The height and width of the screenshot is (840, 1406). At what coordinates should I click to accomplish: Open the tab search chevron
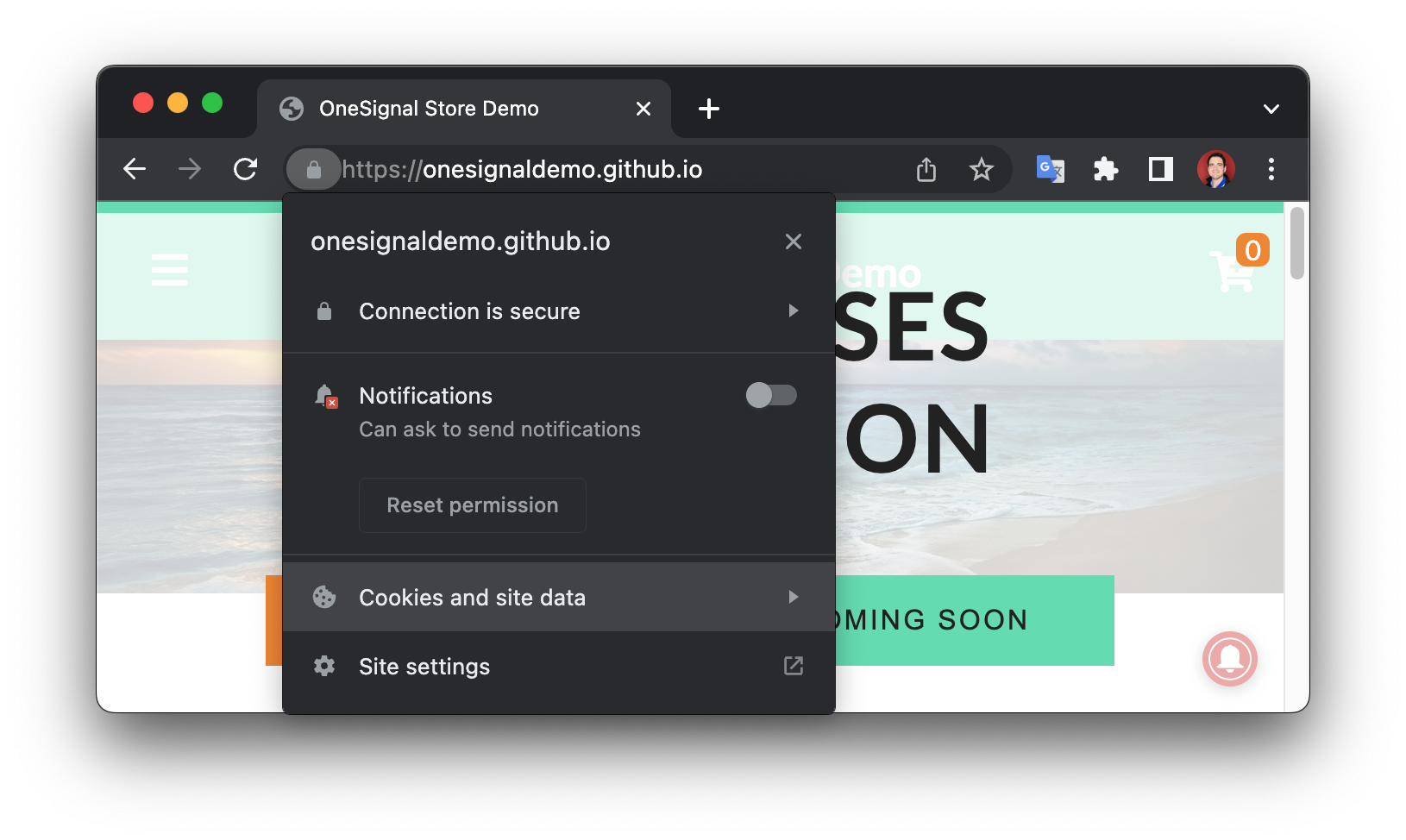pyautogui.click(x=1271, y=109)
